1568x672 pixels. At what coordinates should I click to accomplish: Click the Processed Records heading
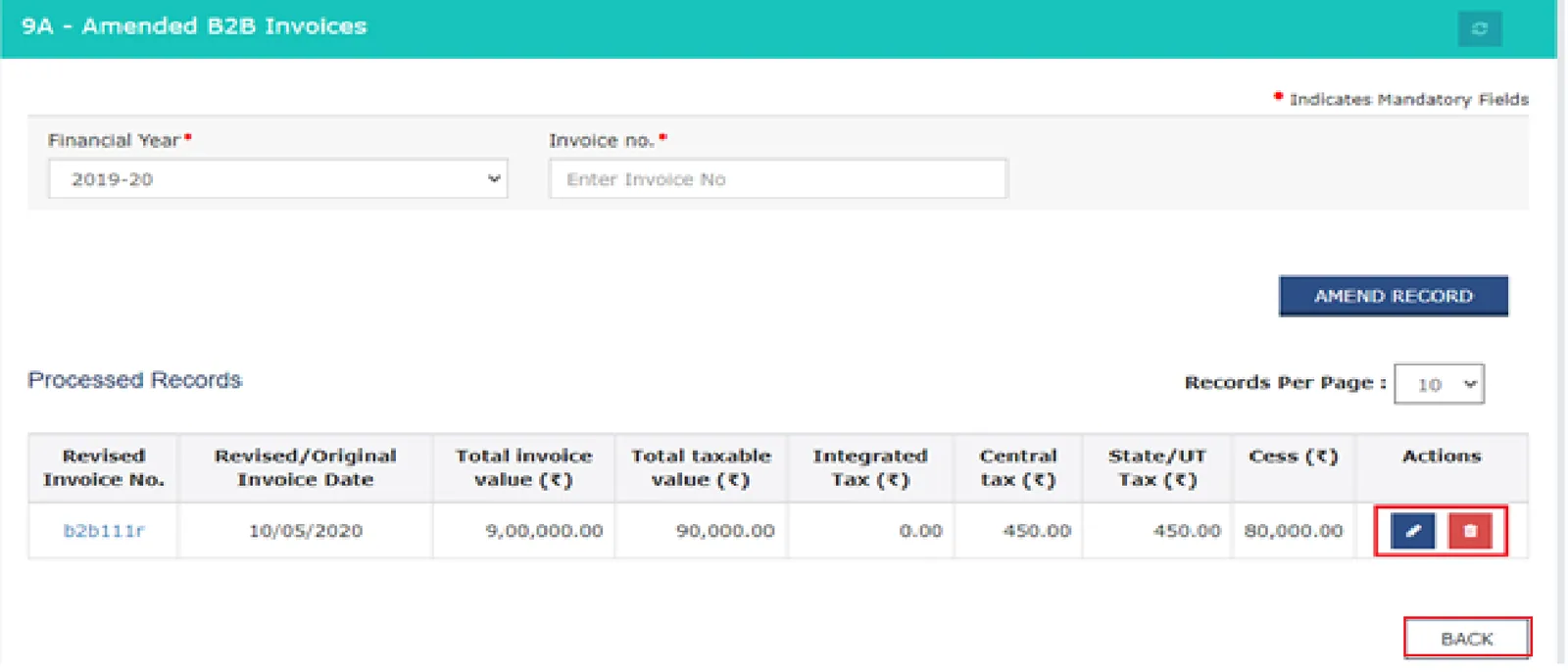[134, 380]
